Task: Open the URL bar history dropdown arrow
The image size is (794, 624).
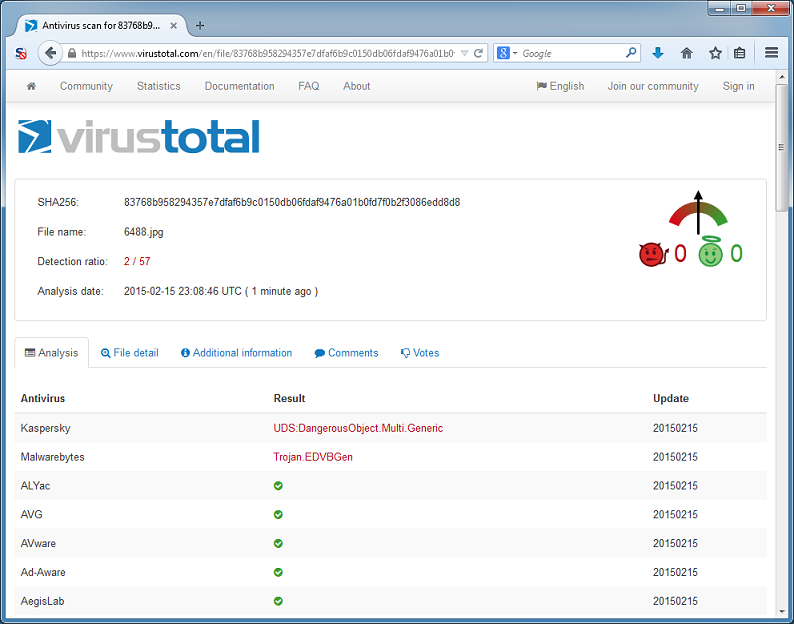Action: (x=464, y=53)
